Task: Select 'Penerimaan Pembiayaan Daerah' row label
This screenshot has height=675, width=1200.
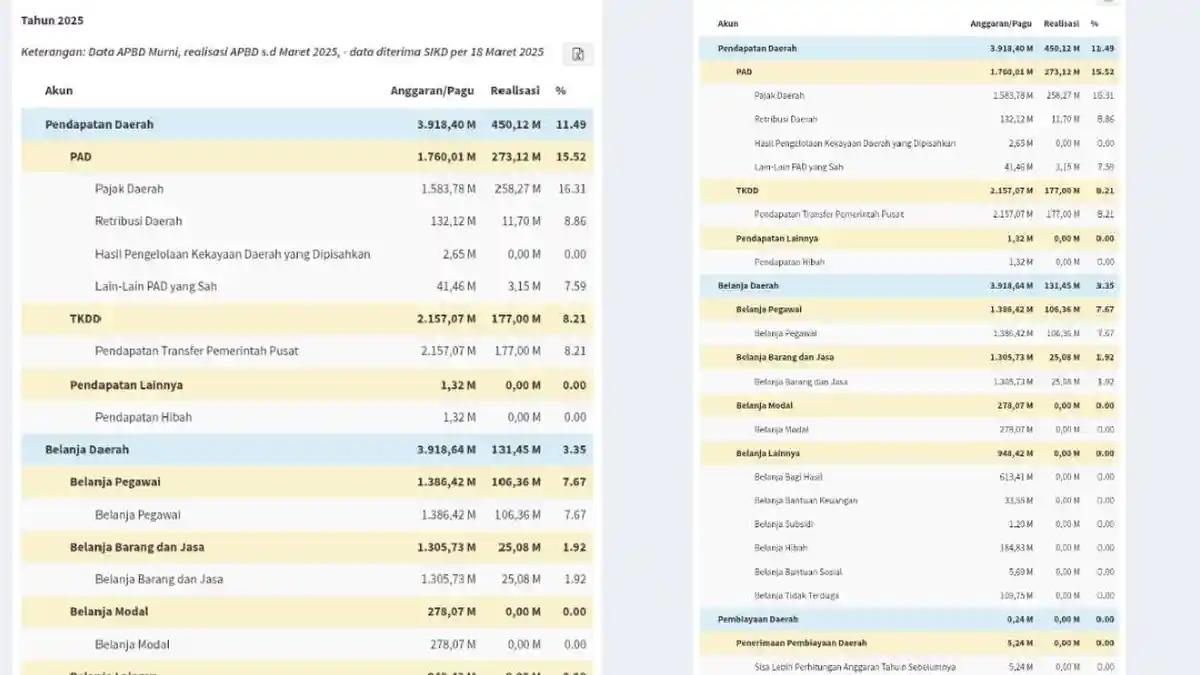Action: pos(801,643)
